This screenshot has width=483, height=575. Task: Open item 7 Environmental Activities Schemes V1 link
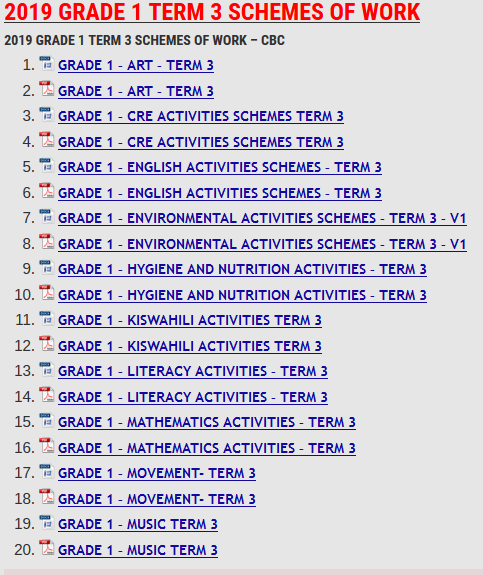pyautogui.click(x=262, y=218)
